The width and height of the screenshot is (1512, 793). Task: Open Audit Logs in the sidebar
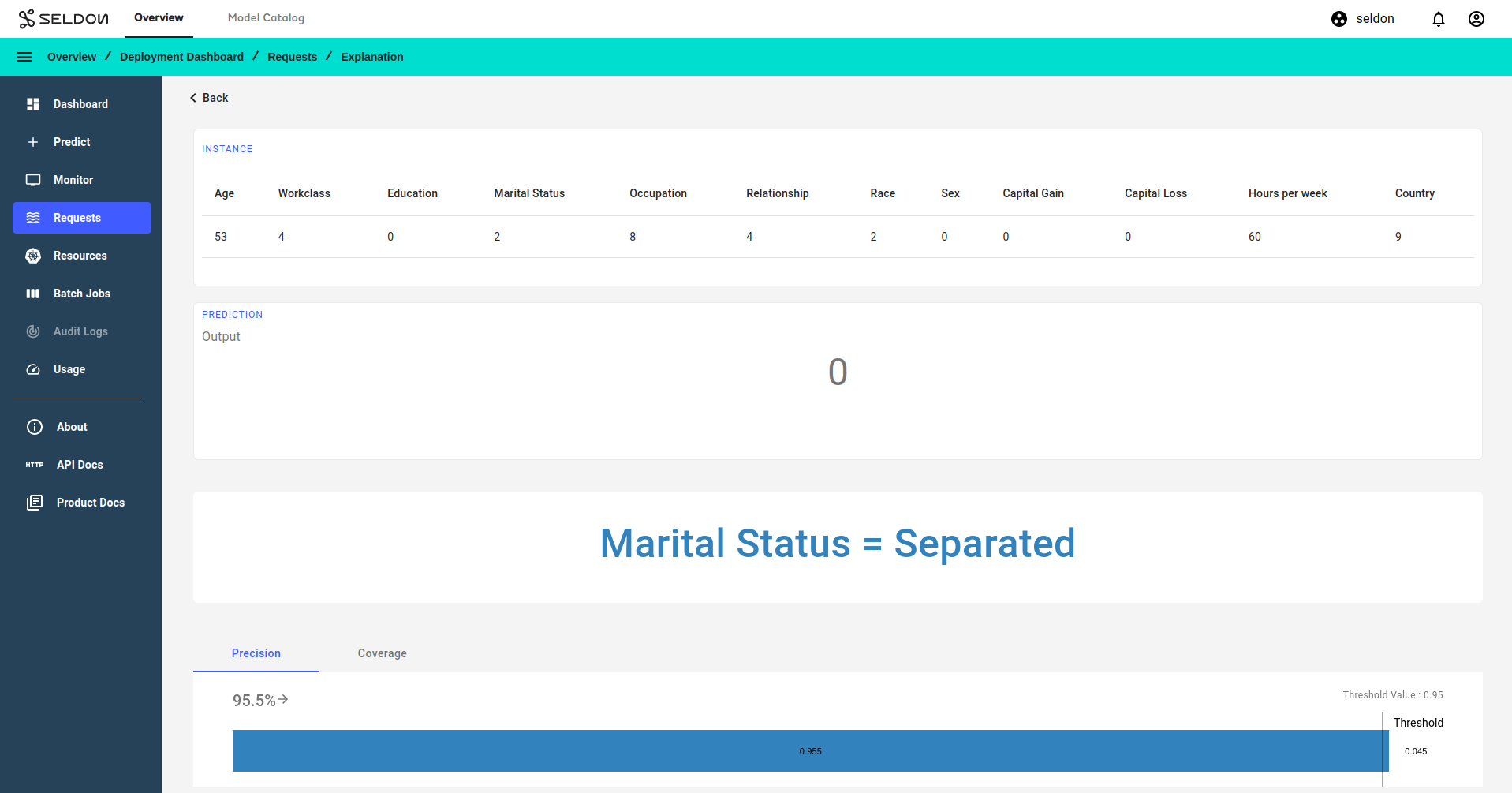pyautogui.click(x=82, y=331)
